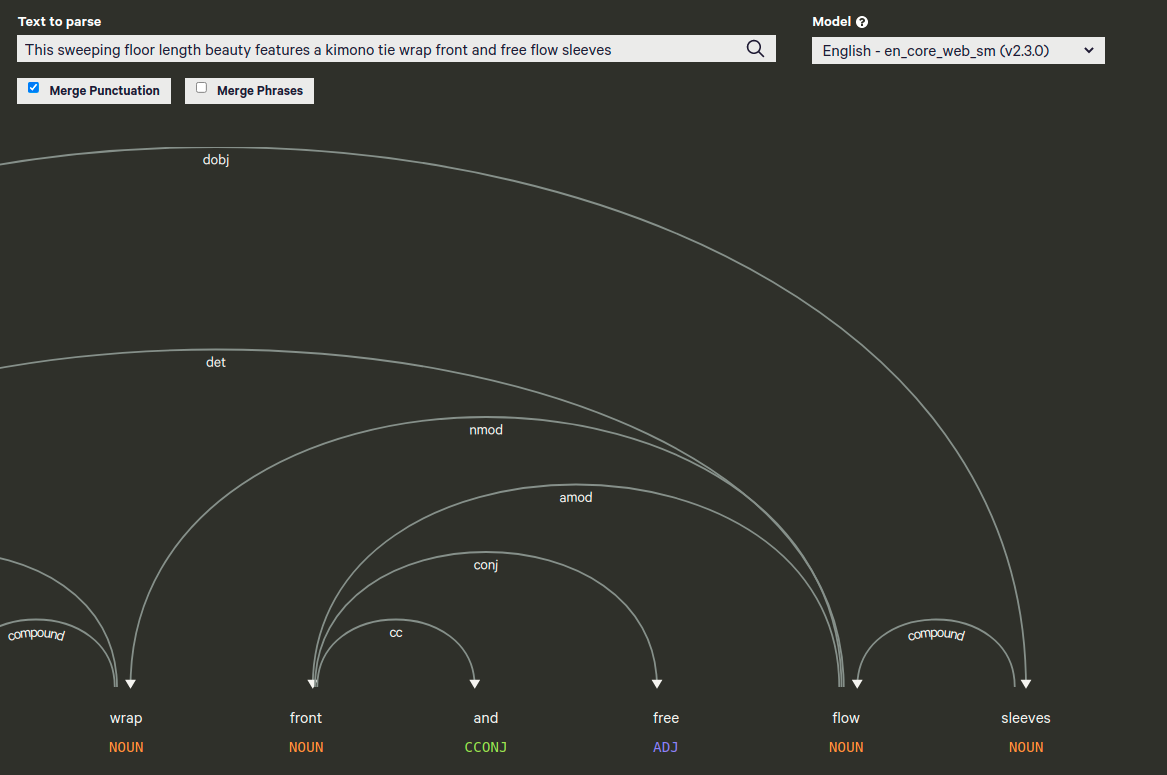Image resolution: width=1167 pixels, height=775 pixels.
Task: Click the "det" arc label
Action: click(216, 362)
